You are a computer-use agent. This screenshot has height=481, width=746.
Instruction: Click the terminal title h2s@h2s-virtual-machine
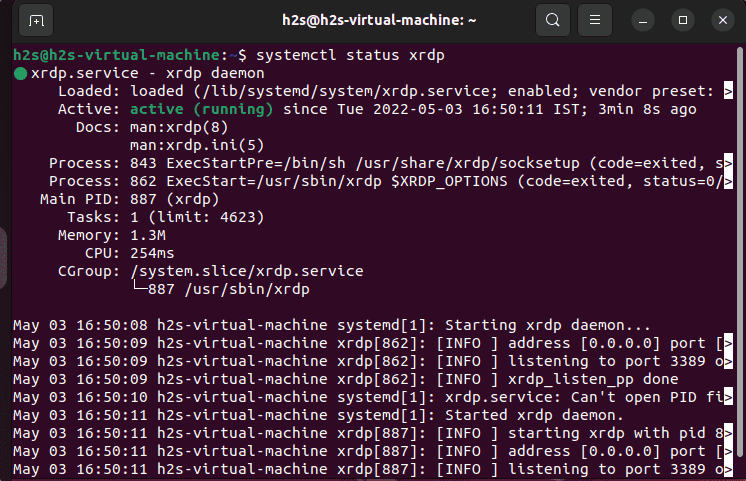tap(379, 20)
